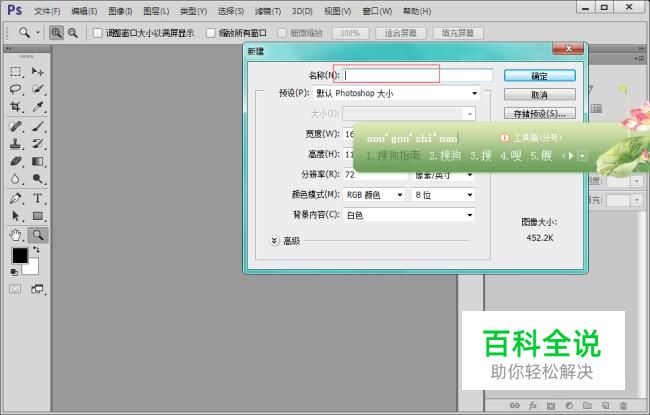Click the Fit Screen button
The width and height of the screenshot is (650, 415).
point(400,33)
